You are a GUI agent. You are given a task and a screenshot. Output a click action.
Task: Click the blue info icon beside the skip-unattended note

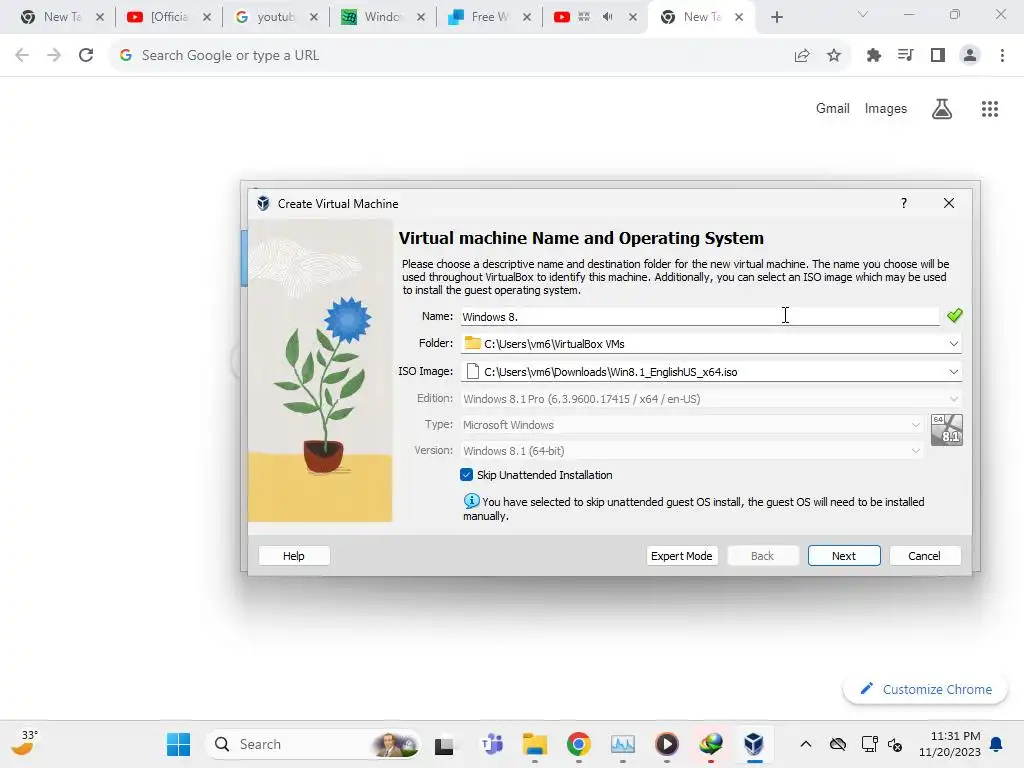point(471,501)
